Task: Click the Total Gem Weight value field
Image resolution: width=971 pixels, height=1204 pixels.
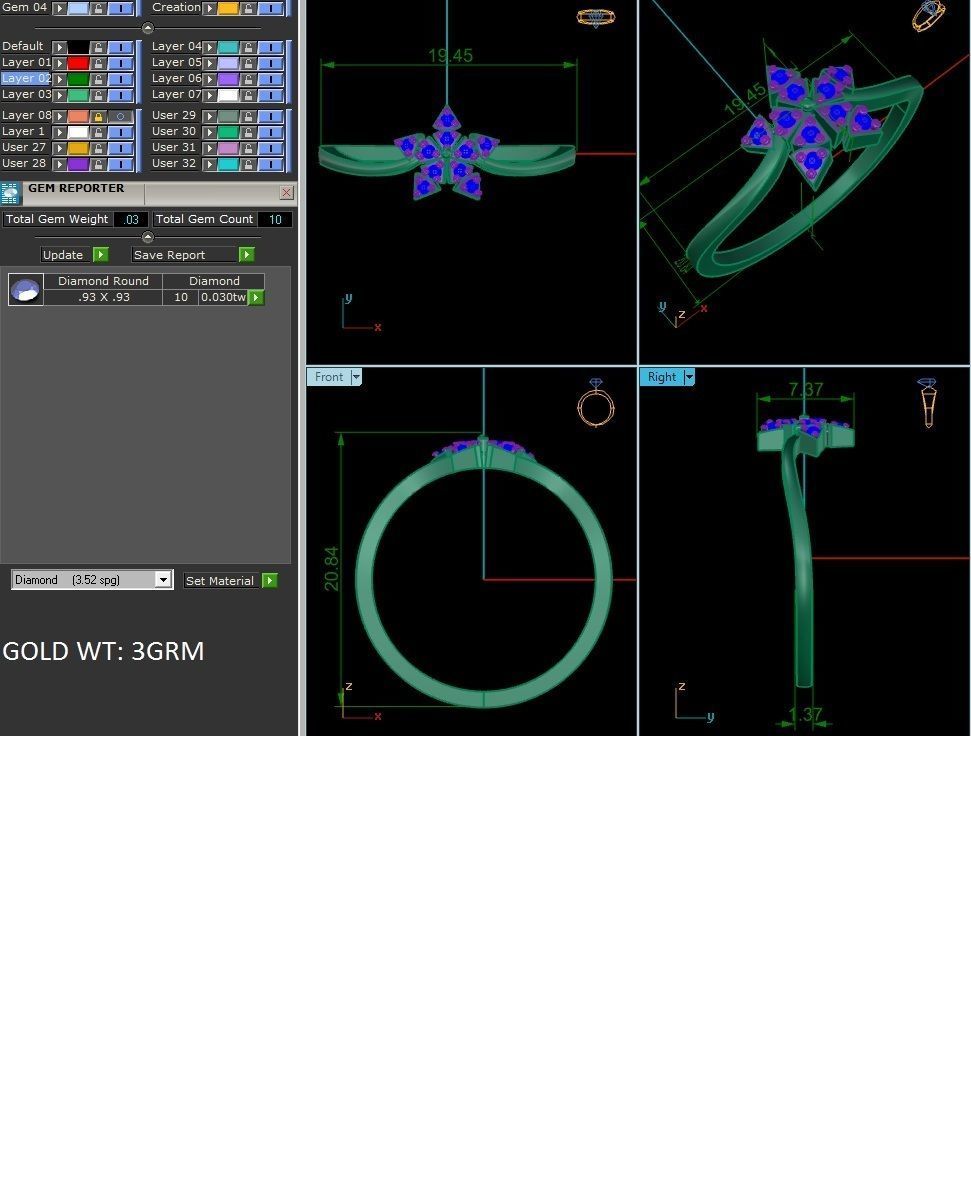Action: (x=131, y=219)
